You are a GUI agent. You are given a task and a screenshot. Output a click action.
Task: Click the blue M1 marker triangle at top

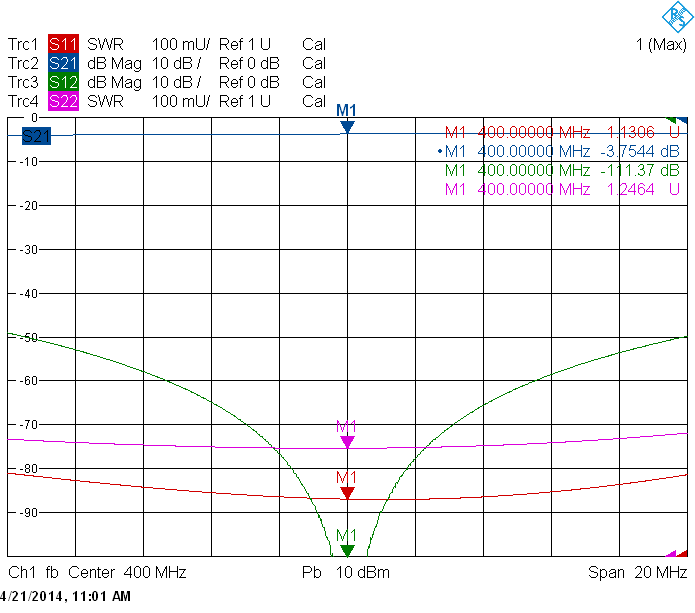[x=347, y=127]
